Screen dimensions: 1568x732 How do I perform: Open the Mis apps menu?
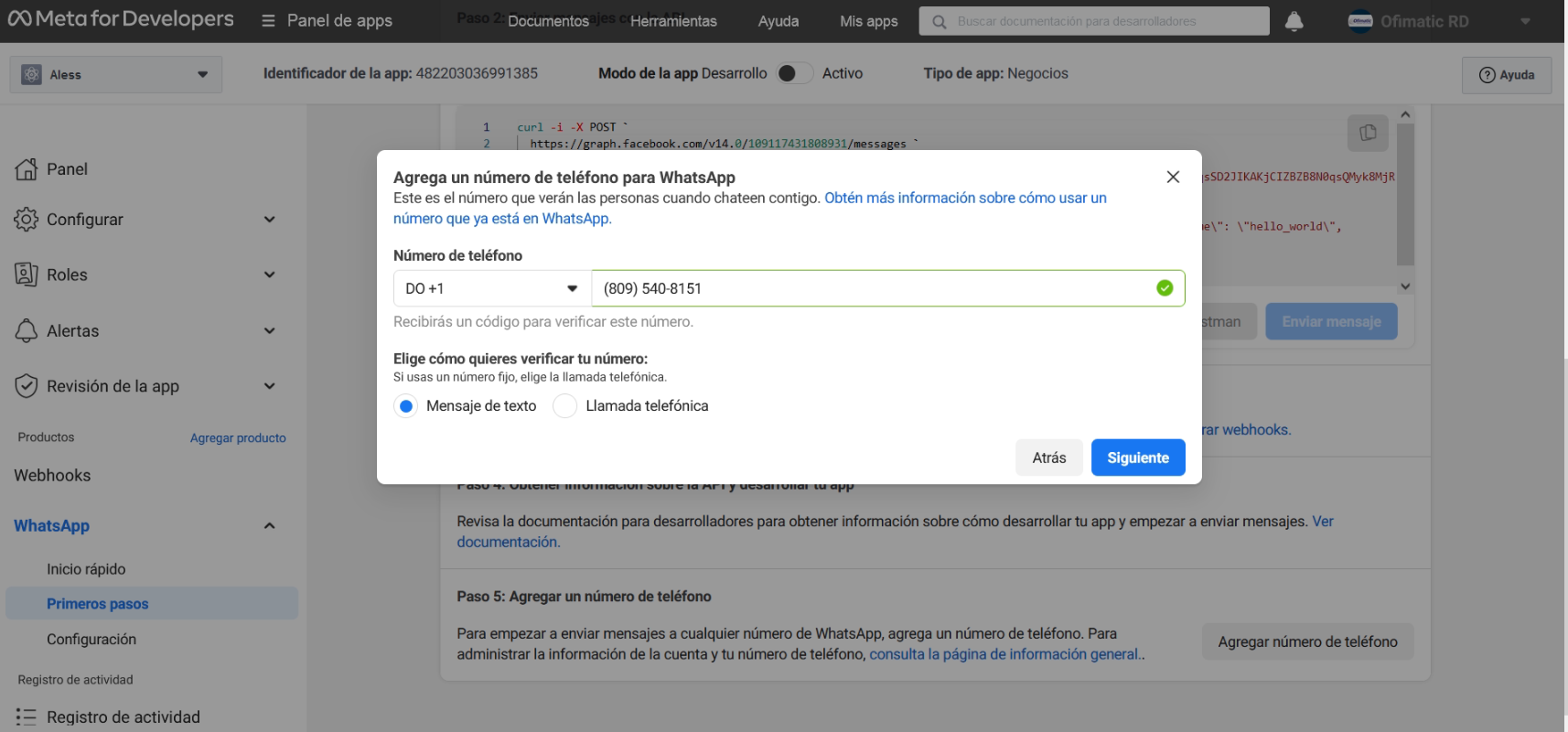click(x=868, y=21)
